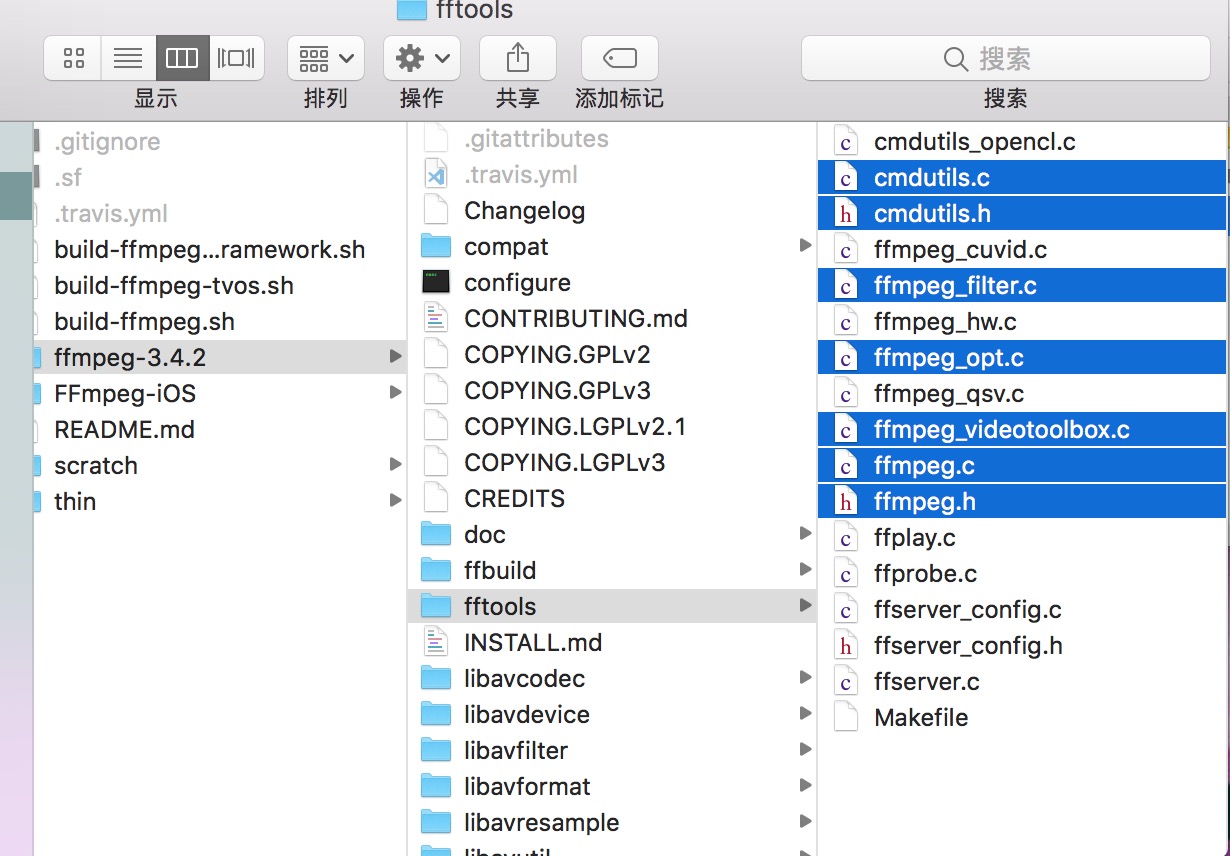Select the INSTALL.md file icon
Viewport: 1230px width, 856px height.
coord(436,642)
